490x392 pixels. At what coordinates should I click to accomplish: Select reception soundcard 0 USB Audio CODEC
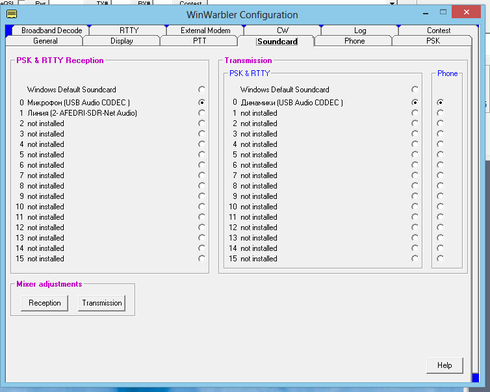[201, 102]
